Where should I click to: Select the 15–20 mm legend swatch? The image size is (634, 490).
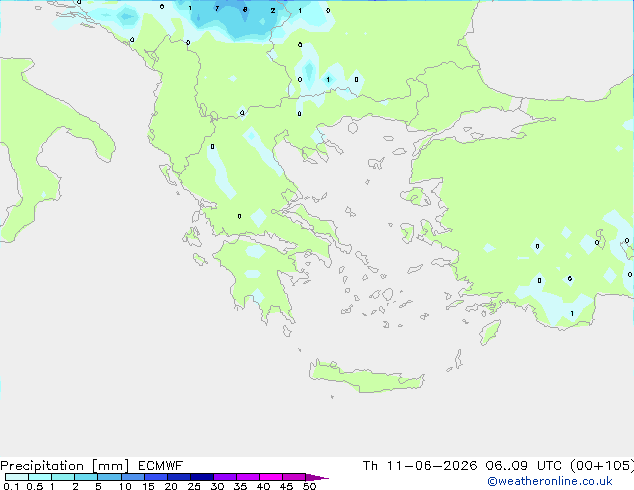156,477
